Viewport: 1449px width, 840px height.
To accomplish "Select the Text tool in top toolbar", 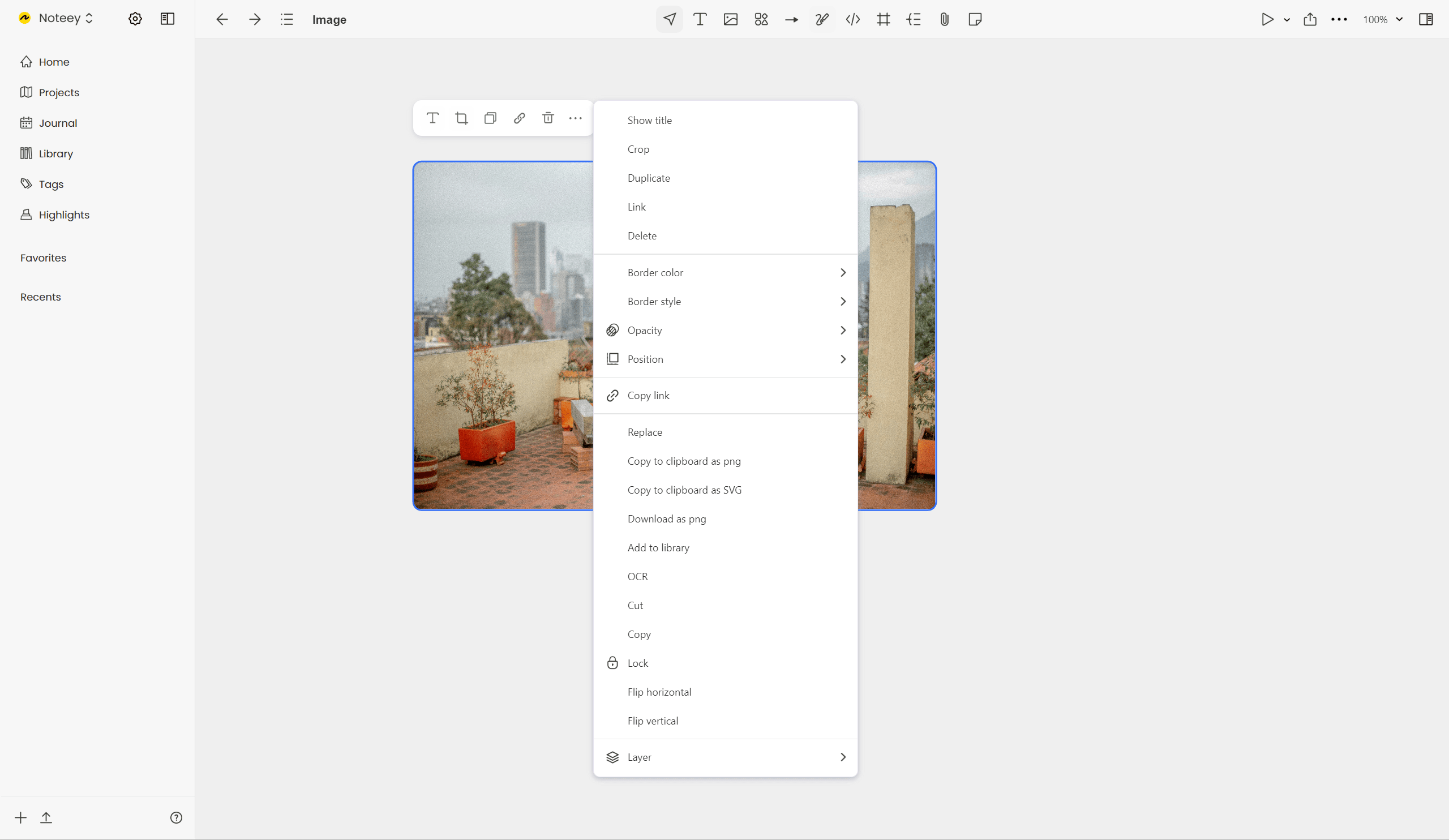I will [700, 20].
